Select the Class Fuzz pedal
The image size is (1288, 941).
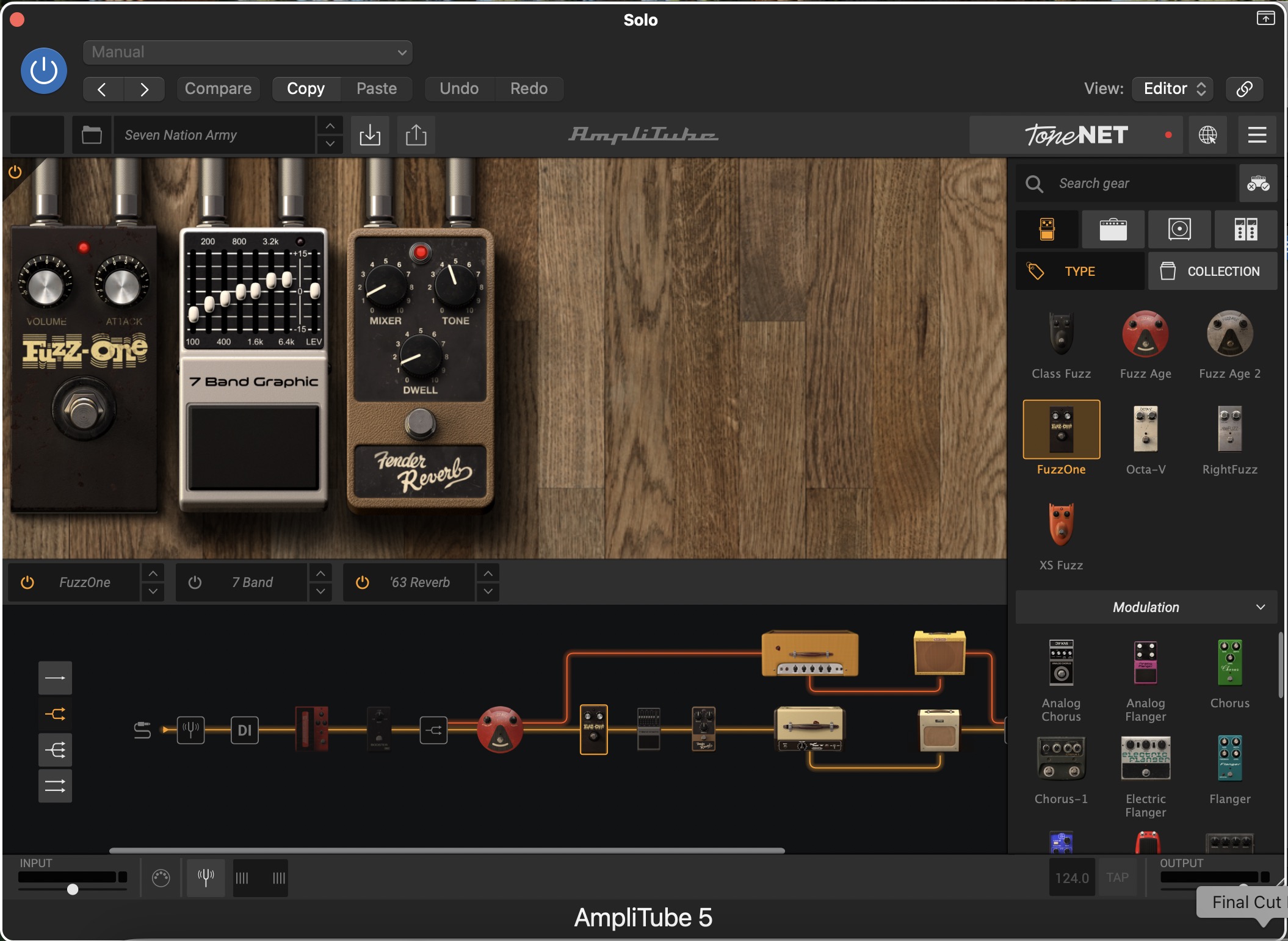point(1061,345)
